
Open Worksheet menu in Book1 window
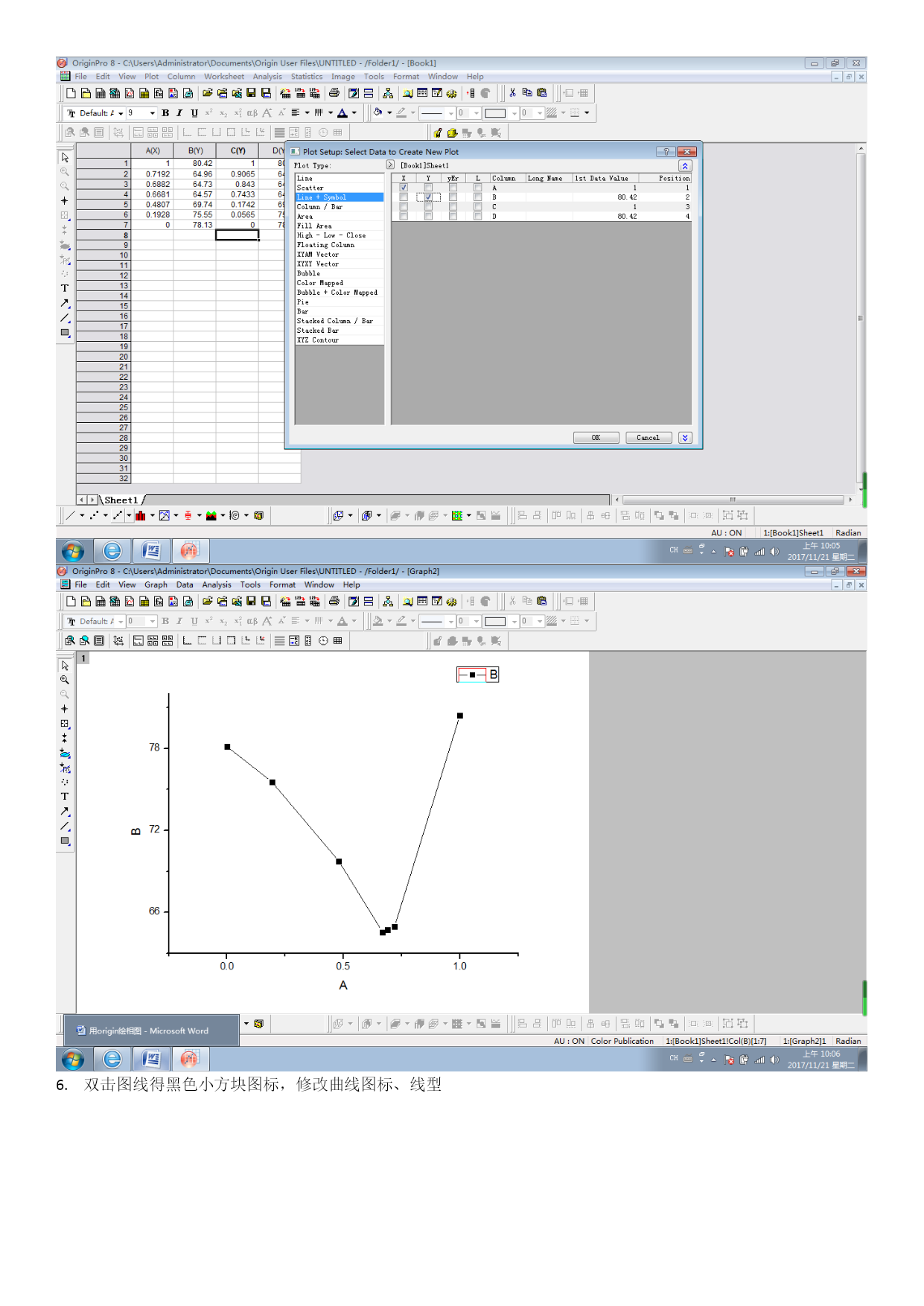click(224, 77)
